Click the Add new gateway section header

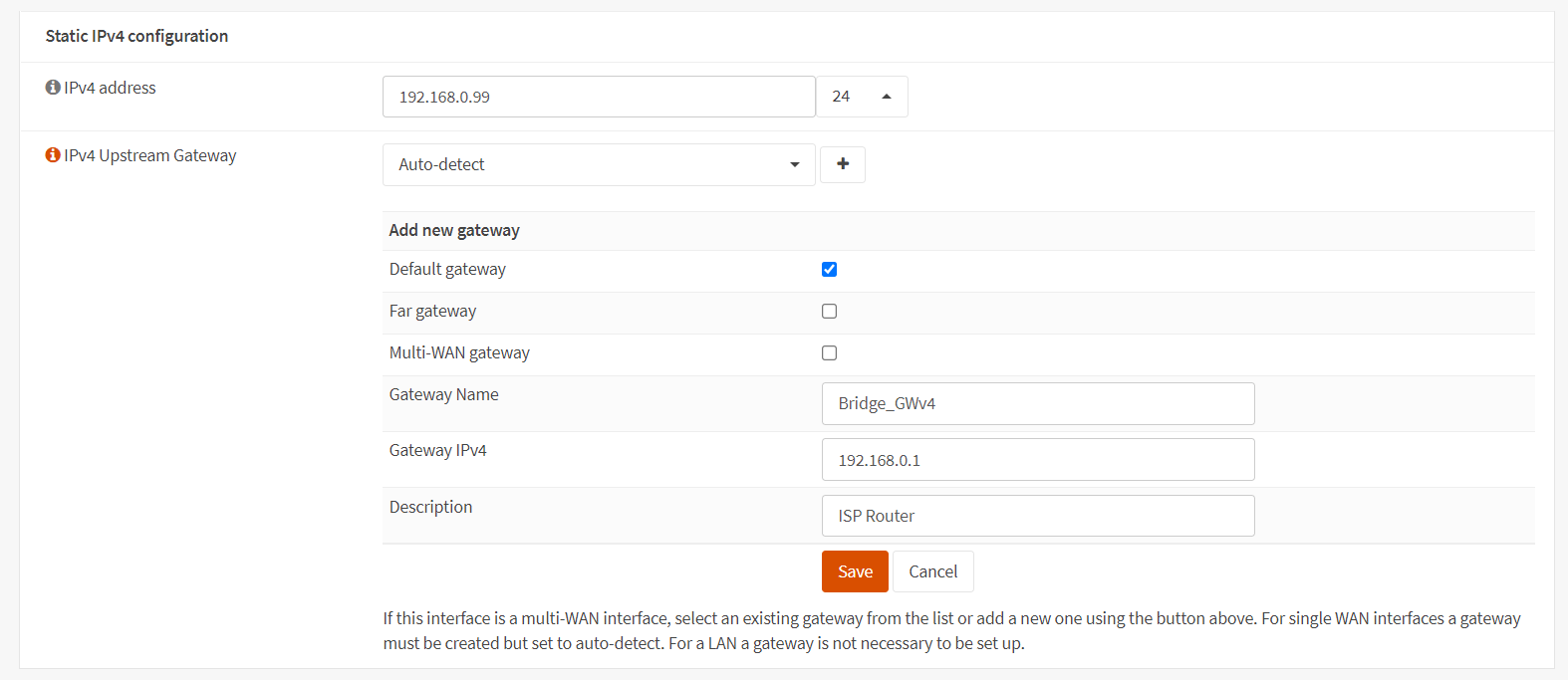click(x=454, y=230)
